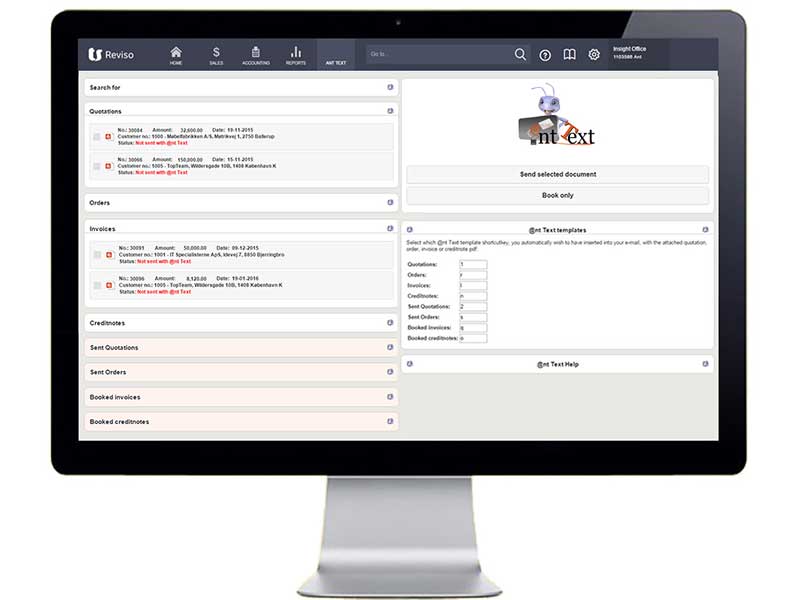800x600 pixels.
Task: Click the search magnifier icon
Action: (520, 55)
